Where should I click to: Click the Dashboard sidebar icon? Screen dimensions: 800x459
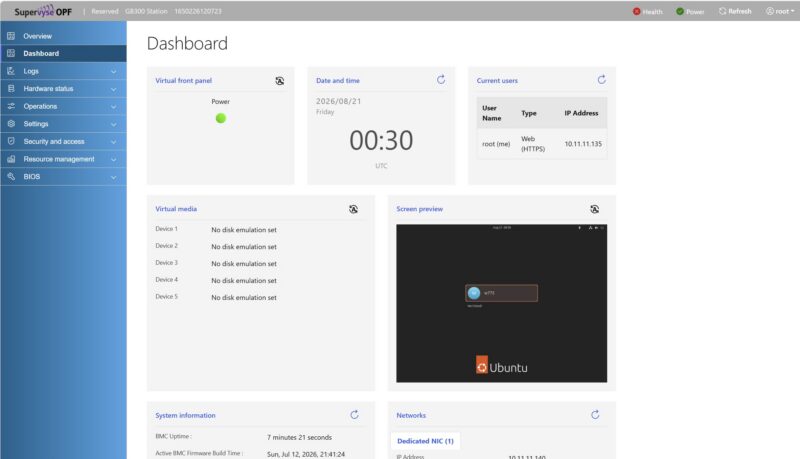coord(11,53)
